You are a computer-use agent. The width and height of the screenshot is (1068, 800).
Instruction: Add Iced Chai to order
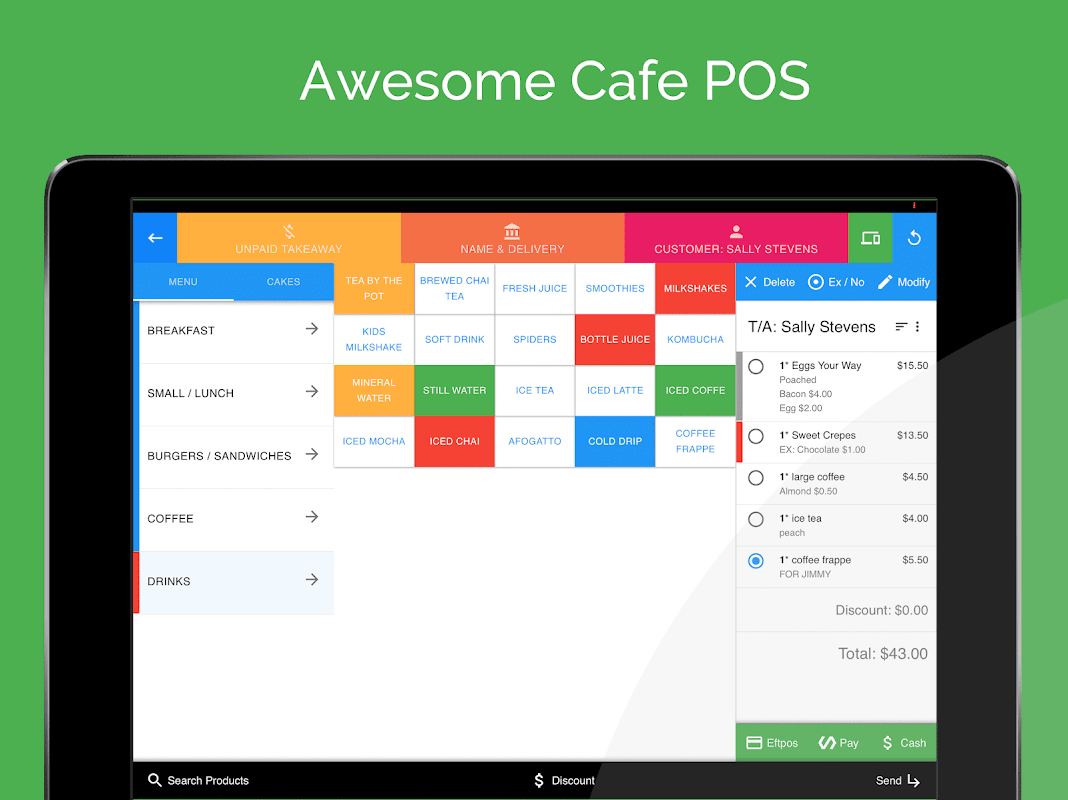tap(454, 441)
